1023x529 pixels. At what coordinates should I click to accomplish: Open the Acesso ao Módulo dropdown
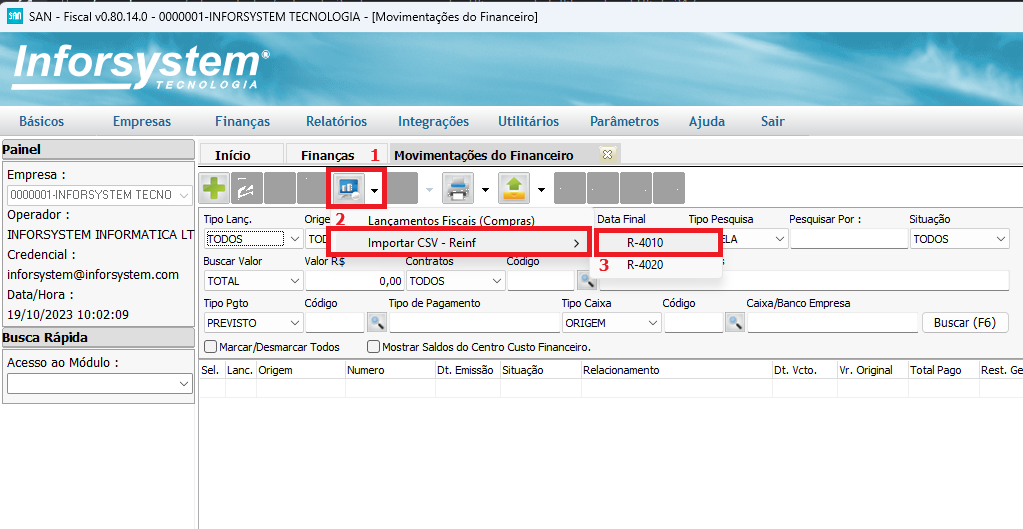point(100,385)
